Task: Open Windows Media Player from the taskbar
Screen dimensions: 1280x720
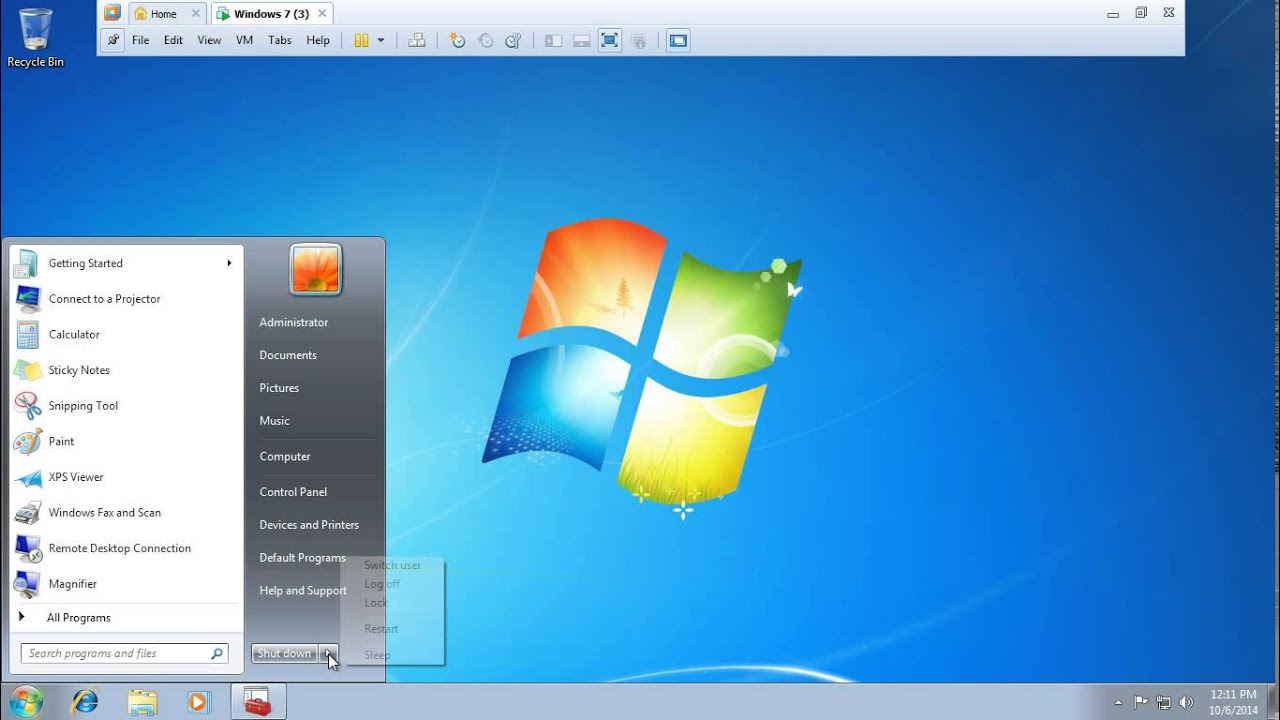Action: (x=198, y=701)
